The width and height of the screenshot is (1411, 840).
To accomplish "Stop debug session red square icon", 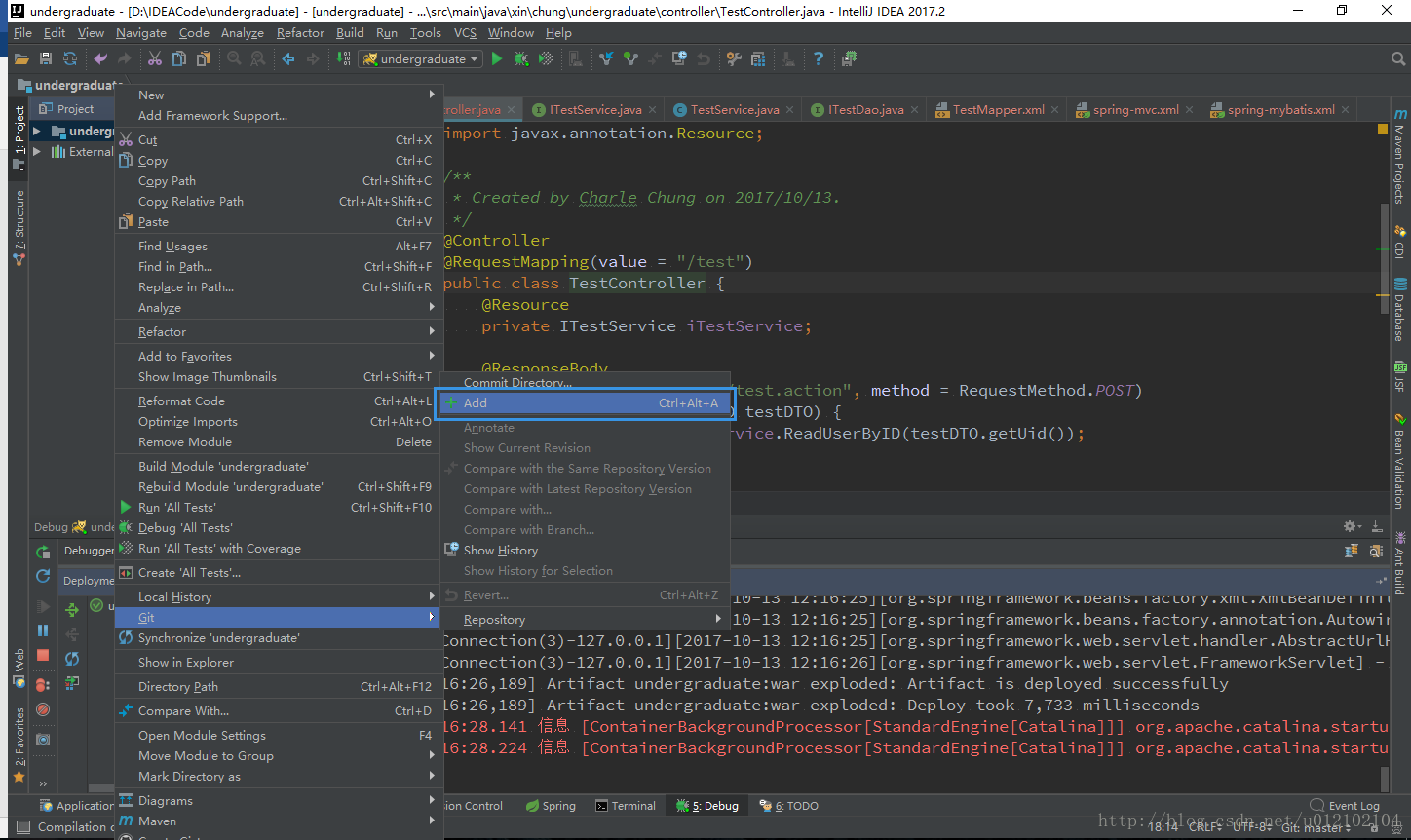I will (x=43, y=656).
